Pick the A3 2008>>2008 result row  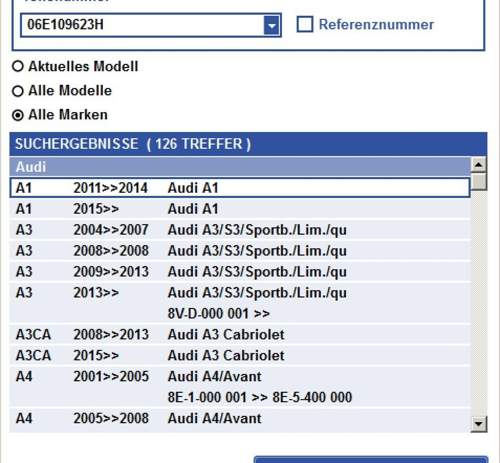(240, 251)
